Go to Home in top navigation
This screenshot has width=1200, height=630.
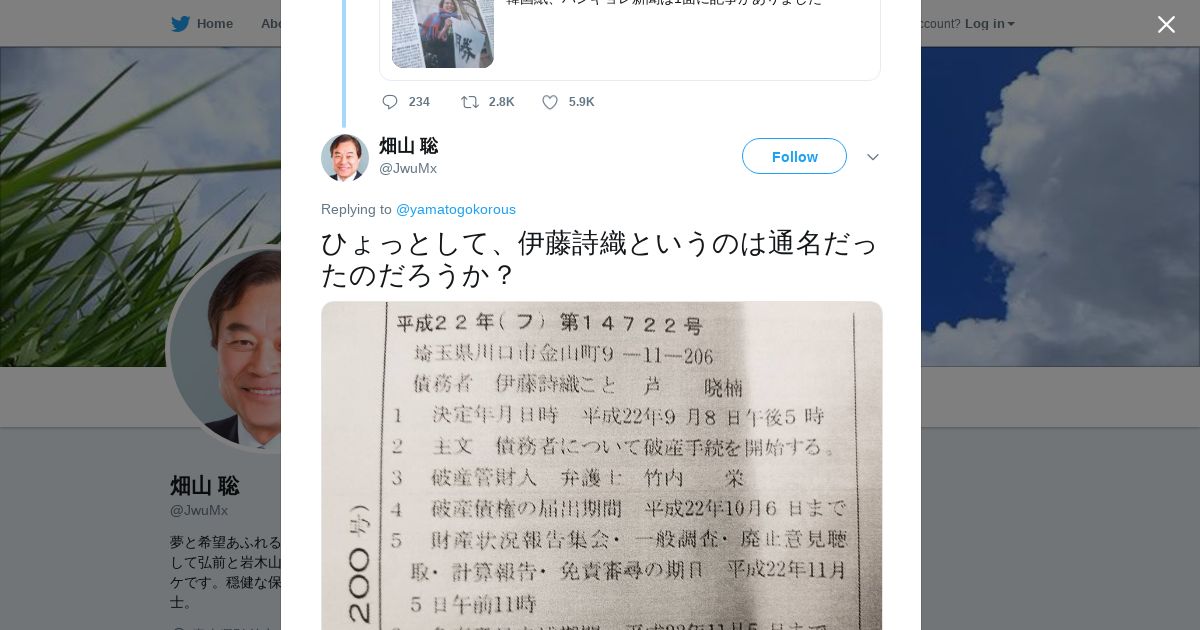pyautogui.click(x=215, y=24)
